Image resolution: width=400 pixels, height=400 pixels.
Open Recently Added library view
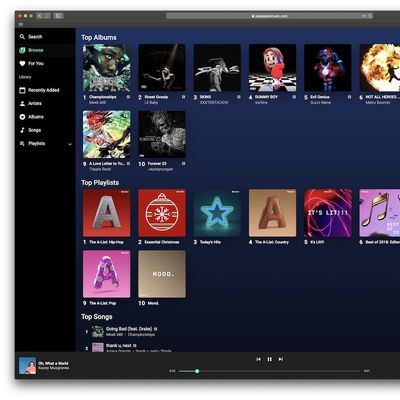pos(39,90)
